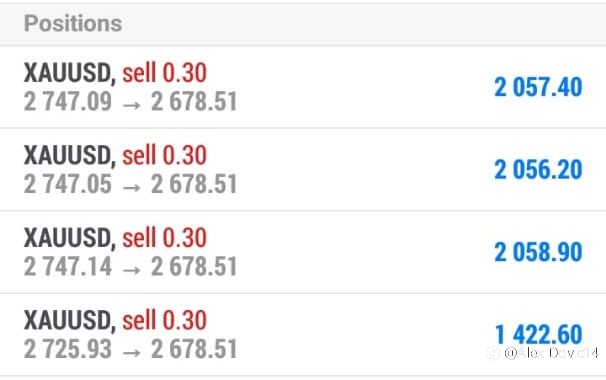
Task: Click XAUUSD symbol of the 2 747.09 position
Action: pyautogui.click(x=70, y=73)
